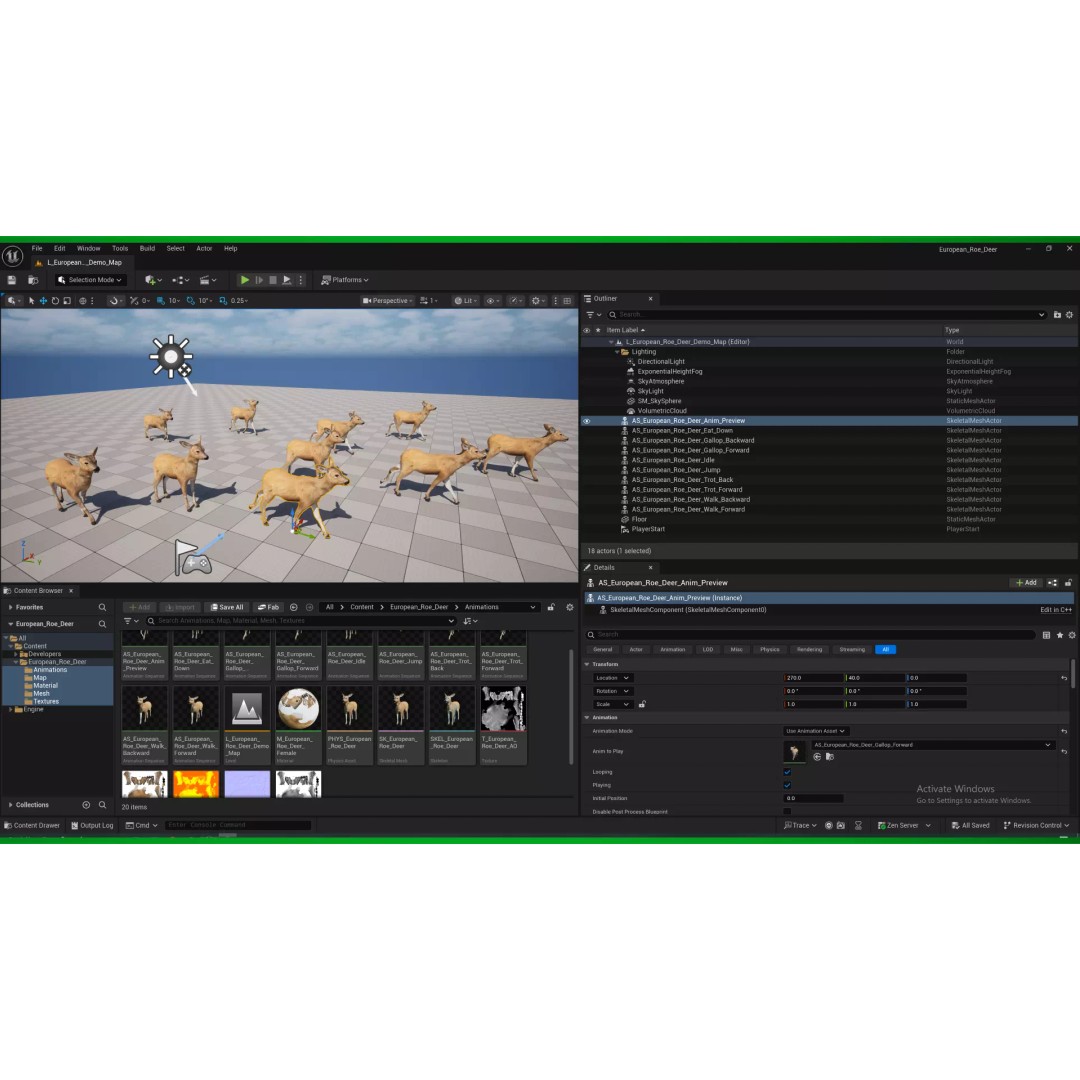Open the Cinematics clapperboard menu

207,280
